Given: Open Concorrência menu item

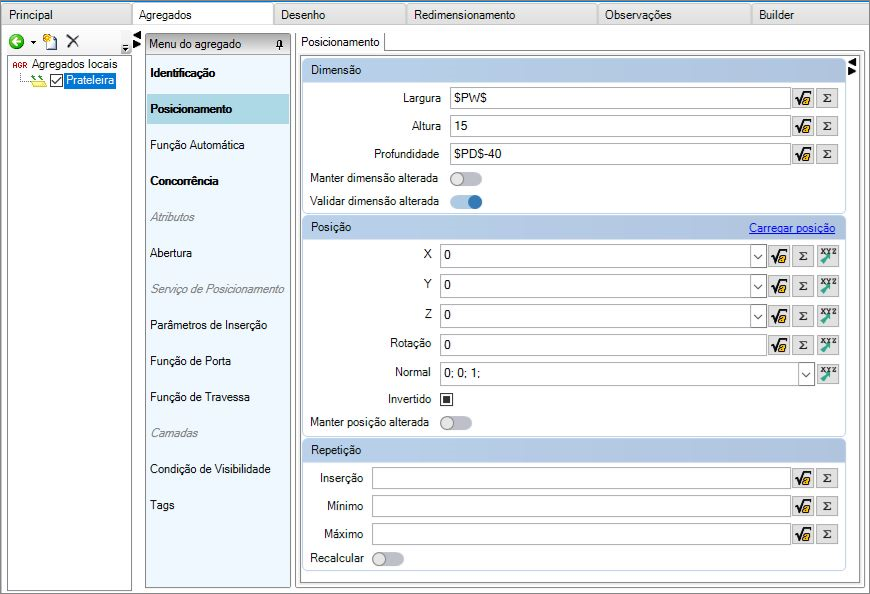Looking at the screenshot, I should [218, 181].
